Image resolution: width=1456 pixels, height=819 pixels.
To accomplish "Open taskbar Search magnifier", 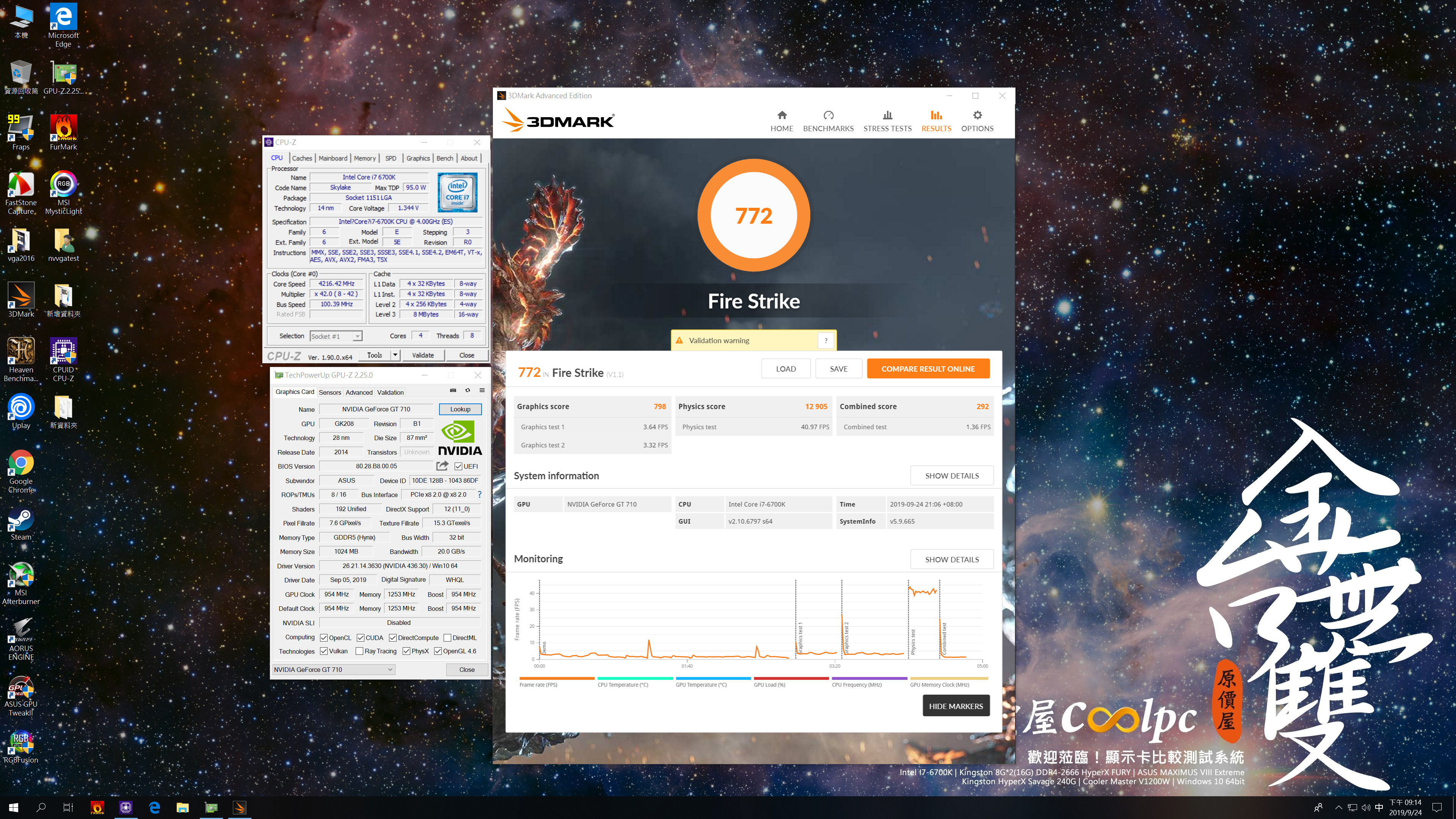I will 41,808.
